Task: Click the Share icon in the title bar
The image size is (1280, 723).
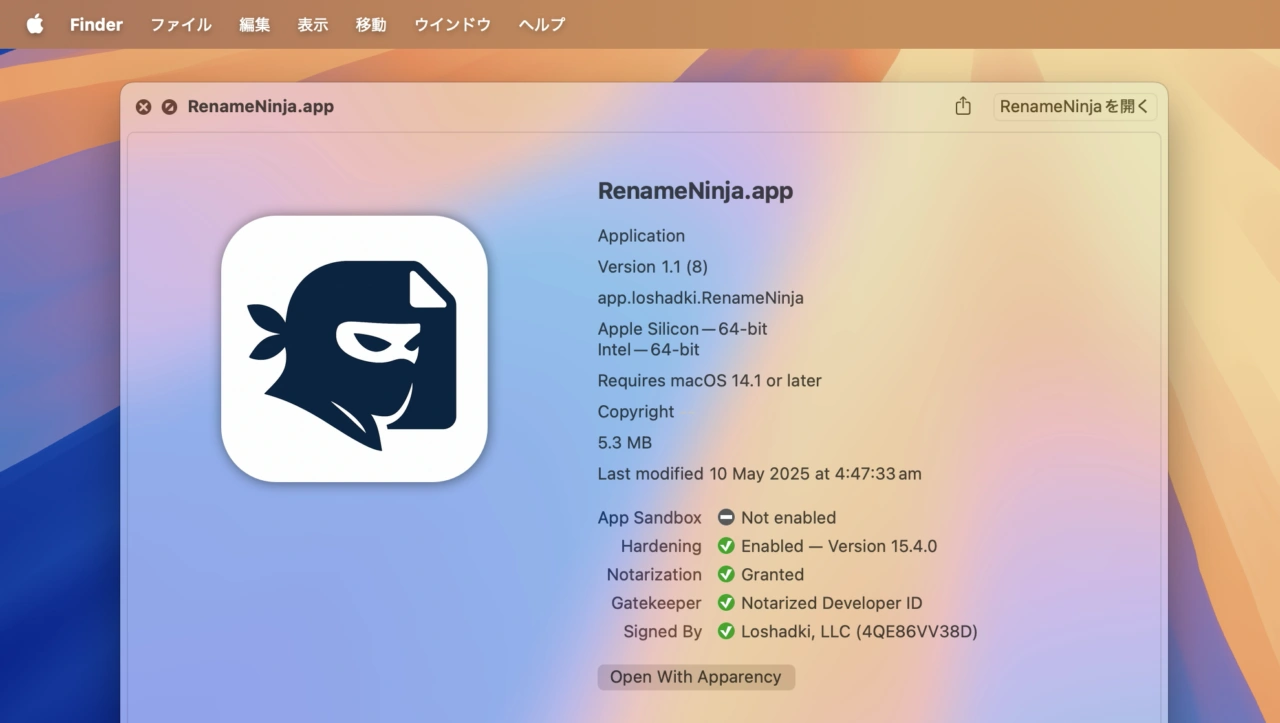Action: 963,107
